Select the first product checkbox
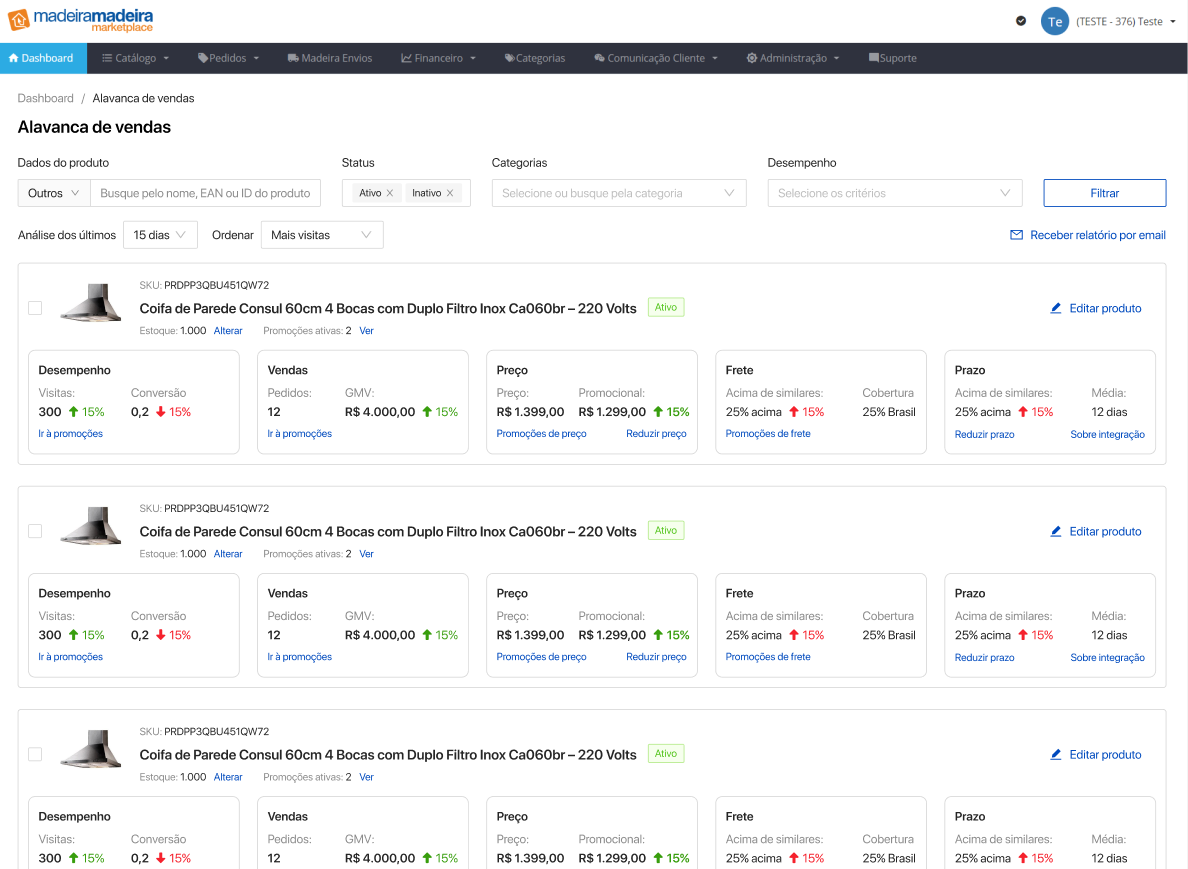 (x=35, y=308)
